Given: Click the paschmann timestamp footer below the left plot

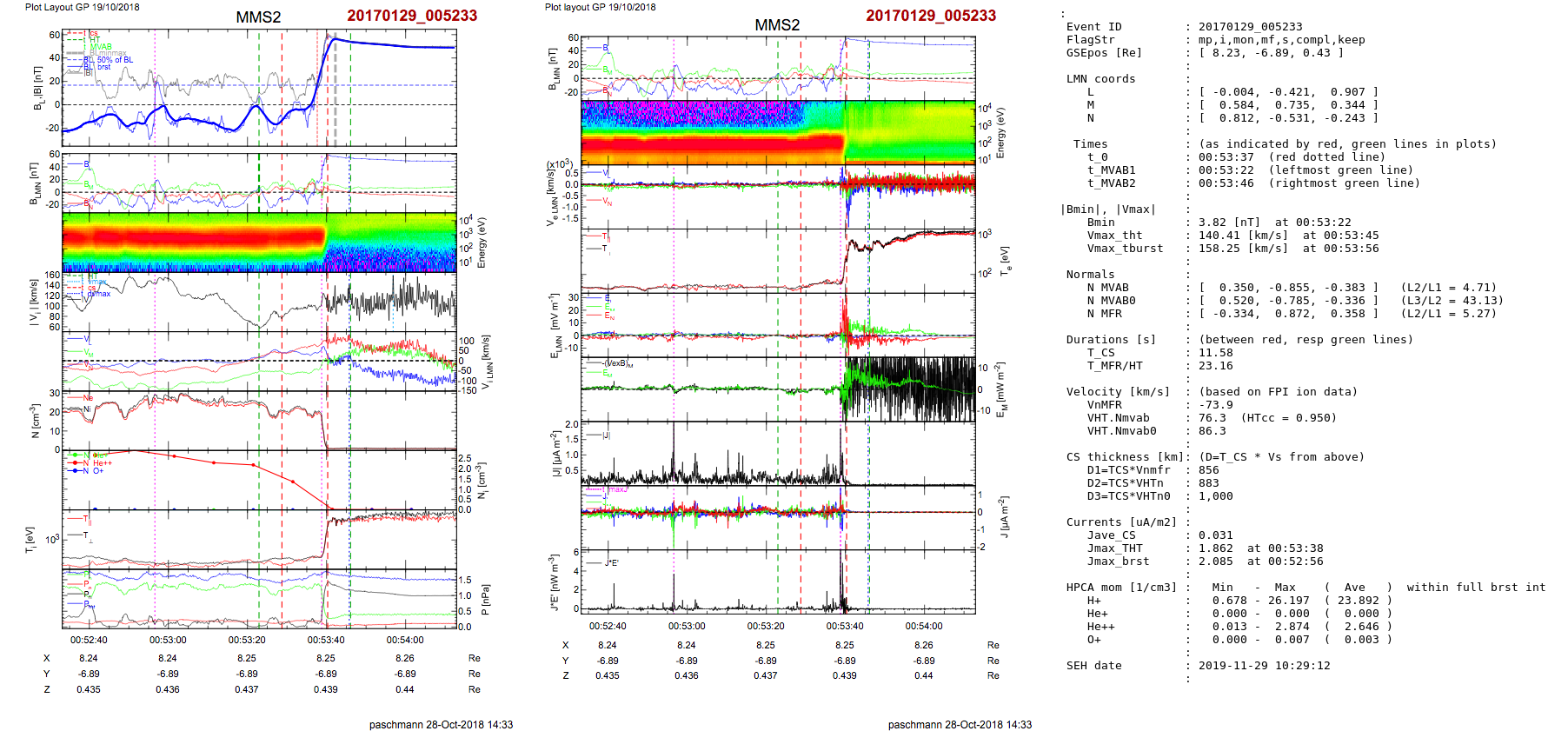Looking at the screenshot, I should coord(441,724).
